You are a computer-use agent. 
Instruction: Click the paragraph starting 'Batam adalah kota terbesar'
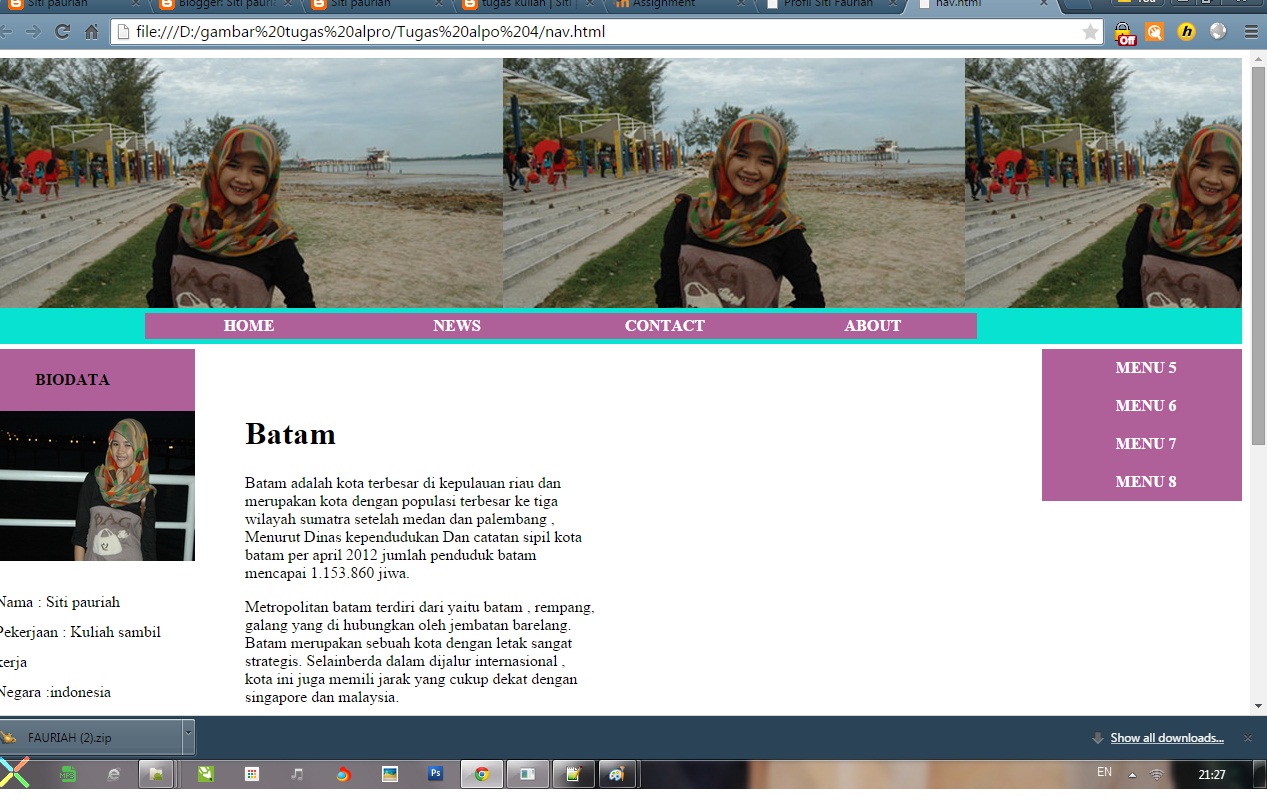point(415,528)
